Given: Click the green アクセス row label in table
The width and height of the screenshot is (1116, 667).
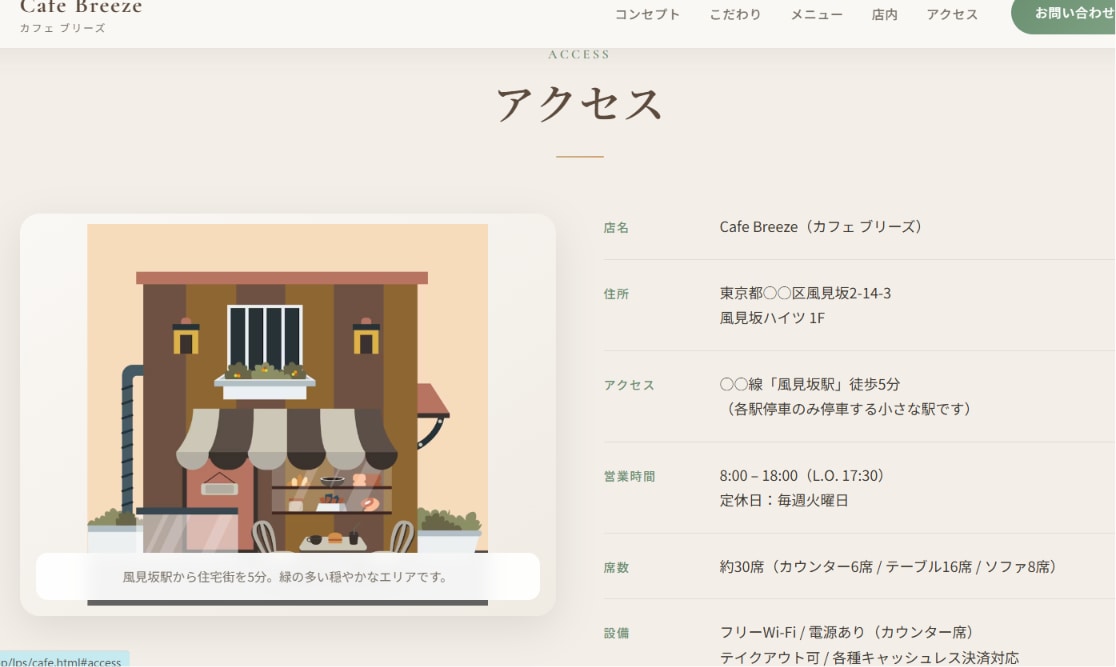Looking at the screenshot, I should 629,385.
